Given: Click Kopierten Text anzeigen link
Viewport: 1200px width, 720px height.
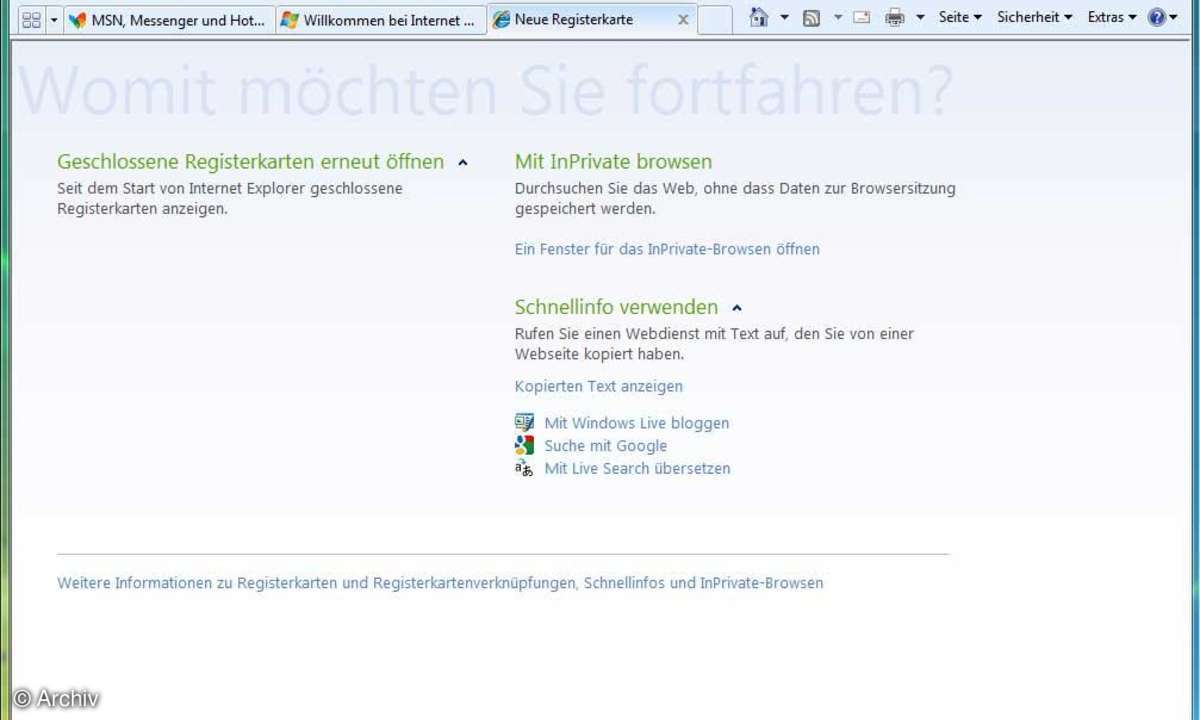Looking at the screenshot, I should tap(599, 386).
